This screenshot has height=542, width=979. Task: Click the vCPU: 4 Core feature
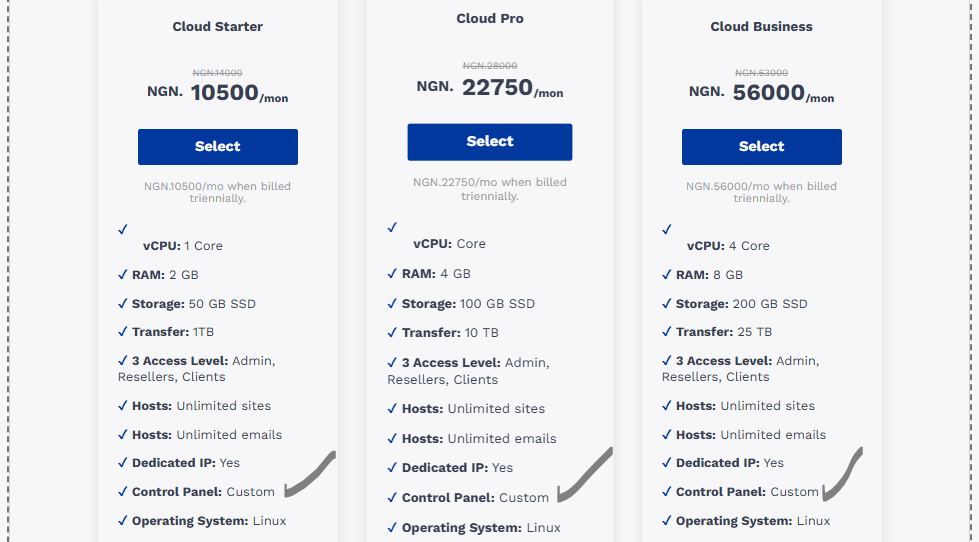pos(728,245)
